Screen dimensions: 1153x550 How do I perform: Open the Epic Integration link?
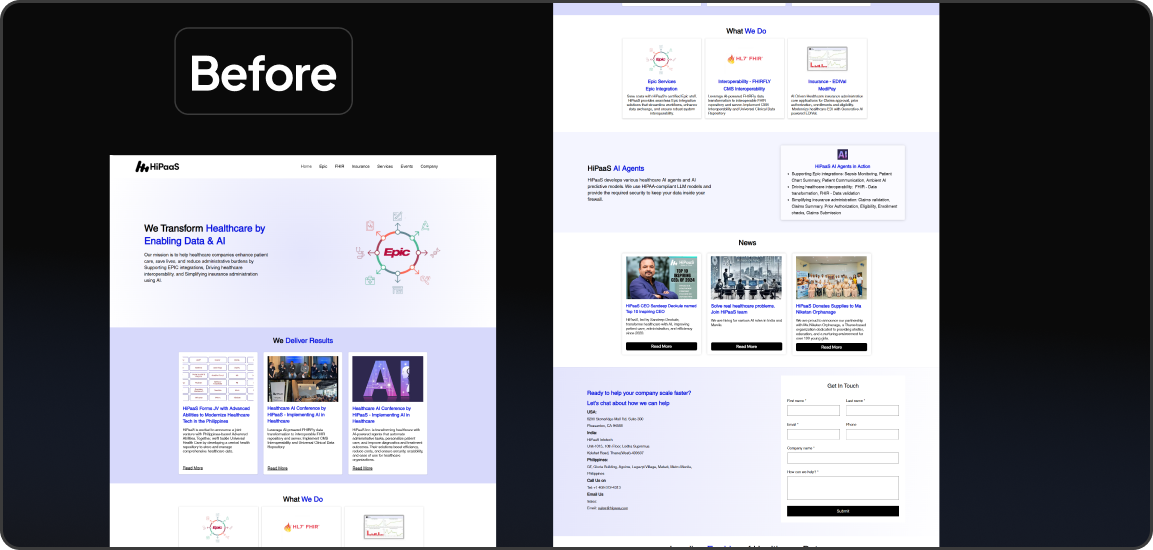[662, 89]
